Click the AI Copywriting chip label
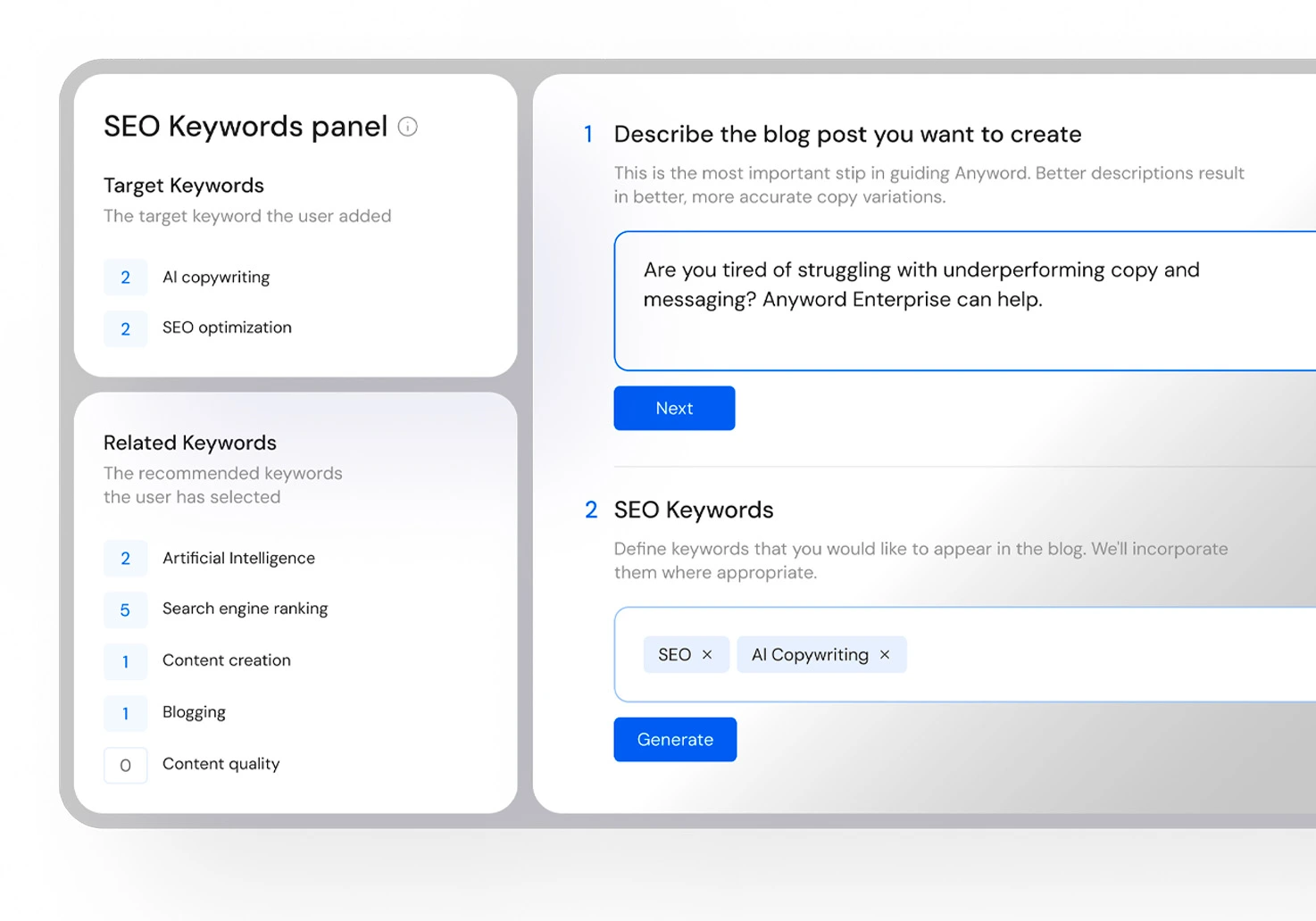This screenshot has height=921, width=1316. click(x=810, y=655)
